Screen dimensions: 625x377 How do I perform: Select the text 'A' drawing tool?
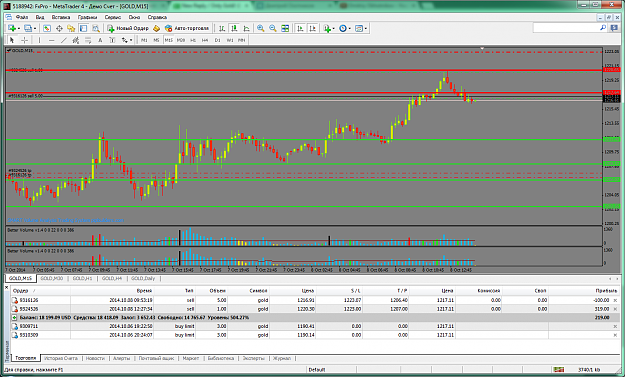coord(100,40)
